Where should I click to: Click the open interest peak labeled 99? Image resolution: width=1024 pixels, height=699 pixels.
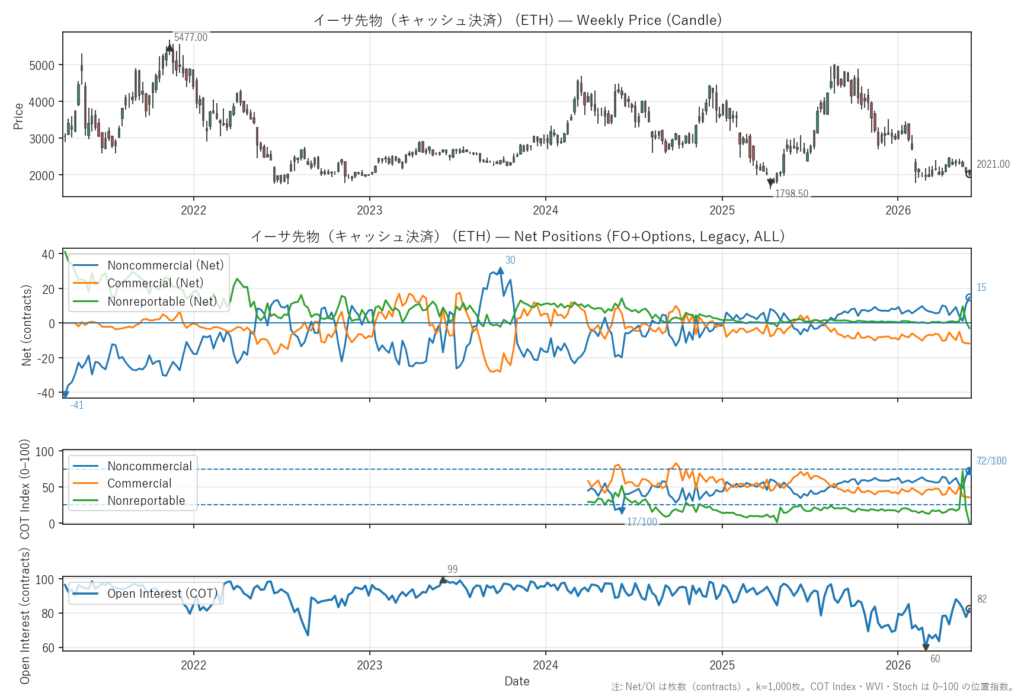[x=452, y=569]
